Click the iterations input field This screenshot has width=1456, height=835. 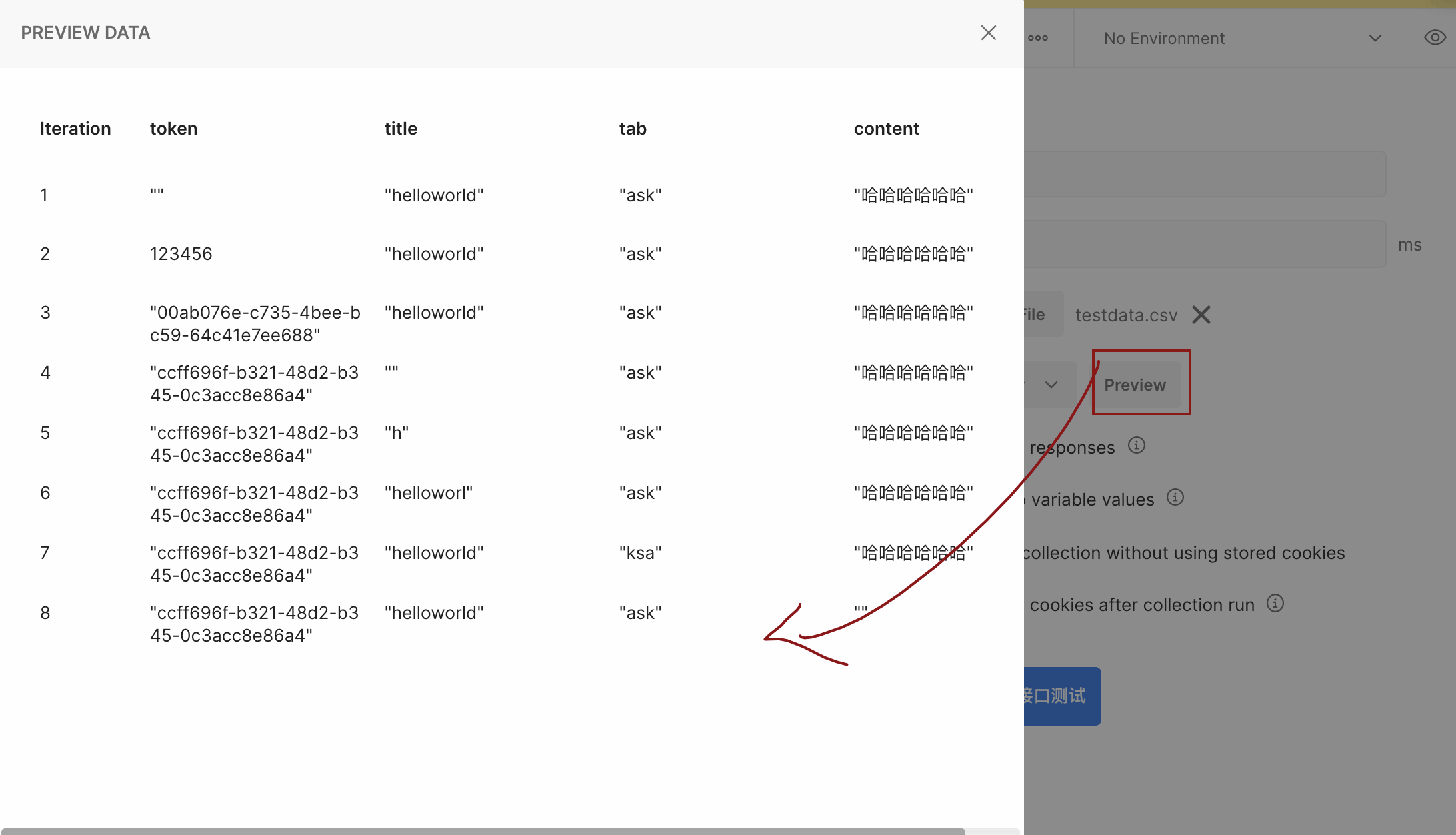[1205, 174]
